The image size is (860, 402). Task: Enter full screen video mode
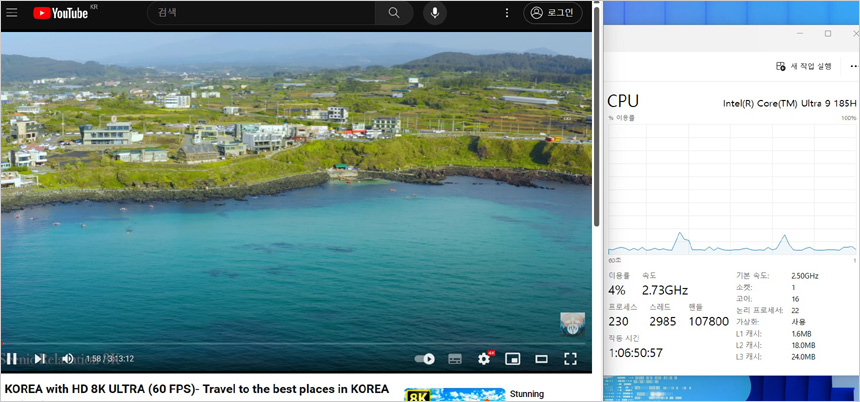[571, 358]
